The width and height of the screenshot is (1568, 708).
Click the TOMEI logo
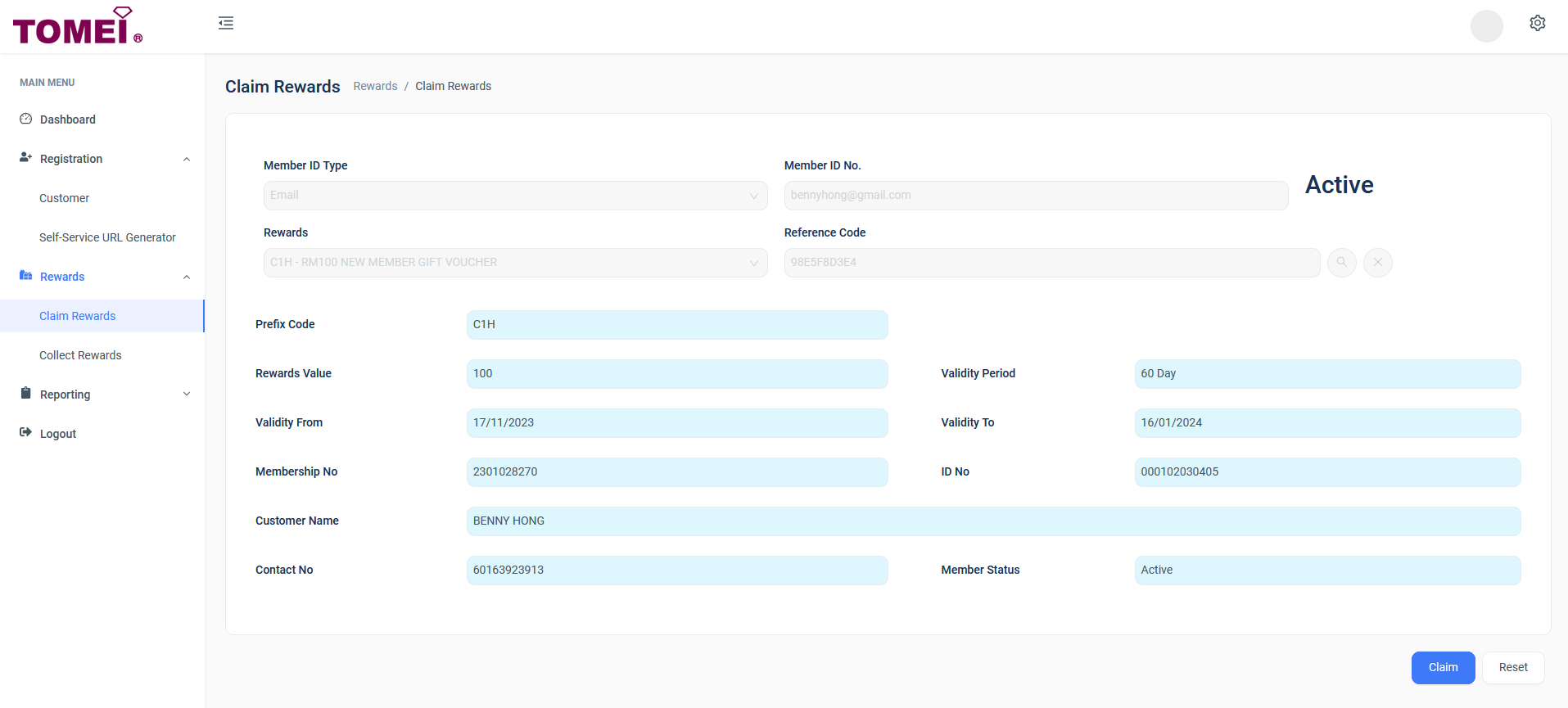[78, 26]
